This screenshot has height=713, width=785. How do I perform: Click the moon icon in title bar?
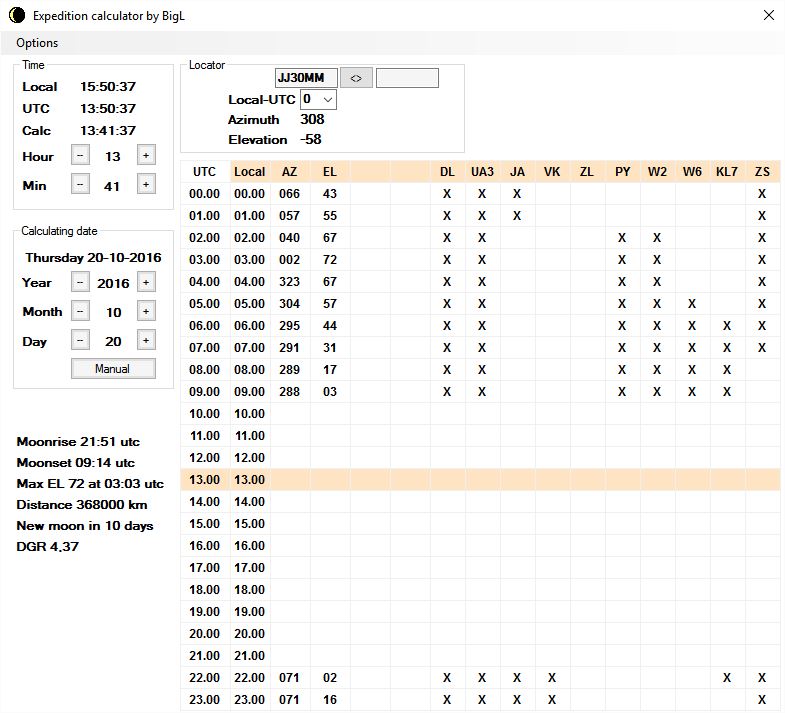[16, 15]
